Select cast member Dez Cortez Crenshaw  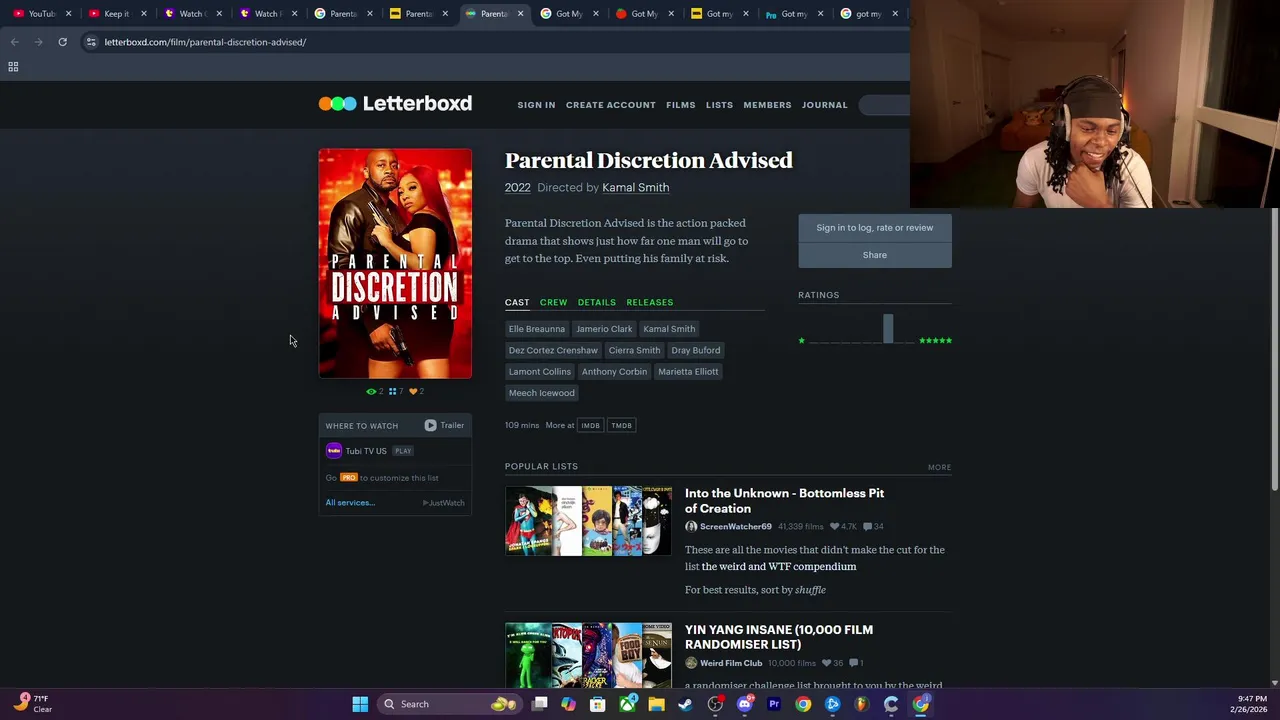553,350
